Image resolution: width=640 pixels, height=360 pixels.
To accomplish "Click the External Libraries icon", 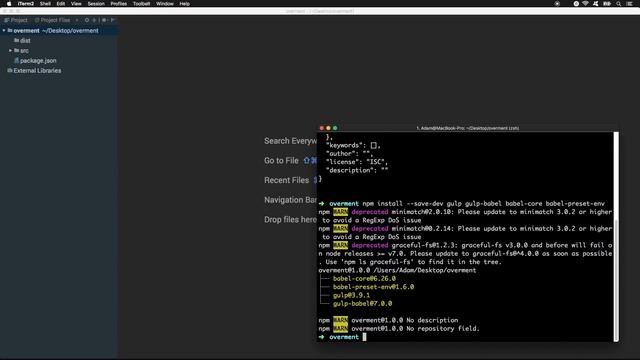I will point(10,70).
